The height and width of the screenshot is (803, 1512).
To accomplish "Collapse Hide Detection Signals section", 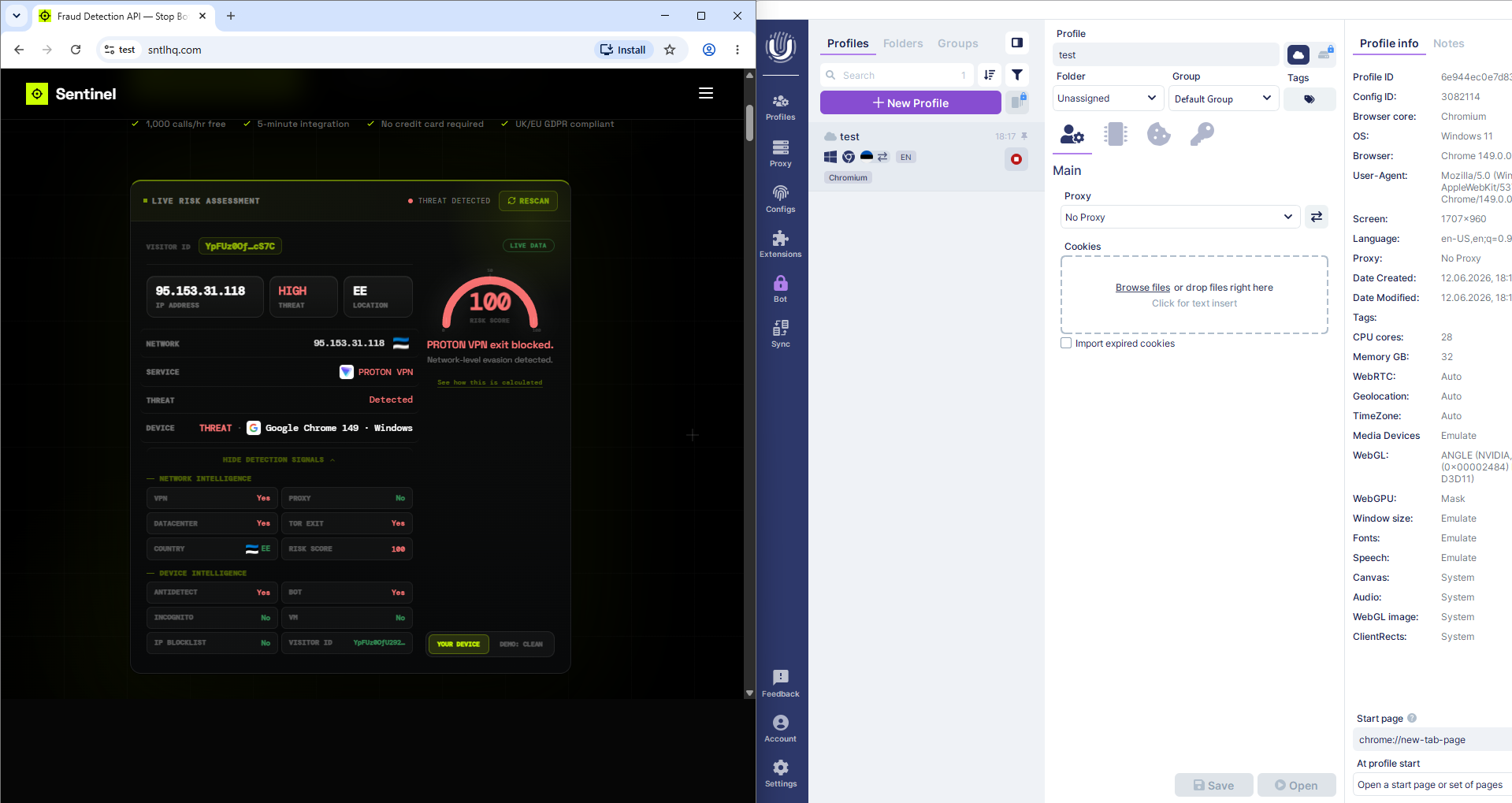I will 278,459.
